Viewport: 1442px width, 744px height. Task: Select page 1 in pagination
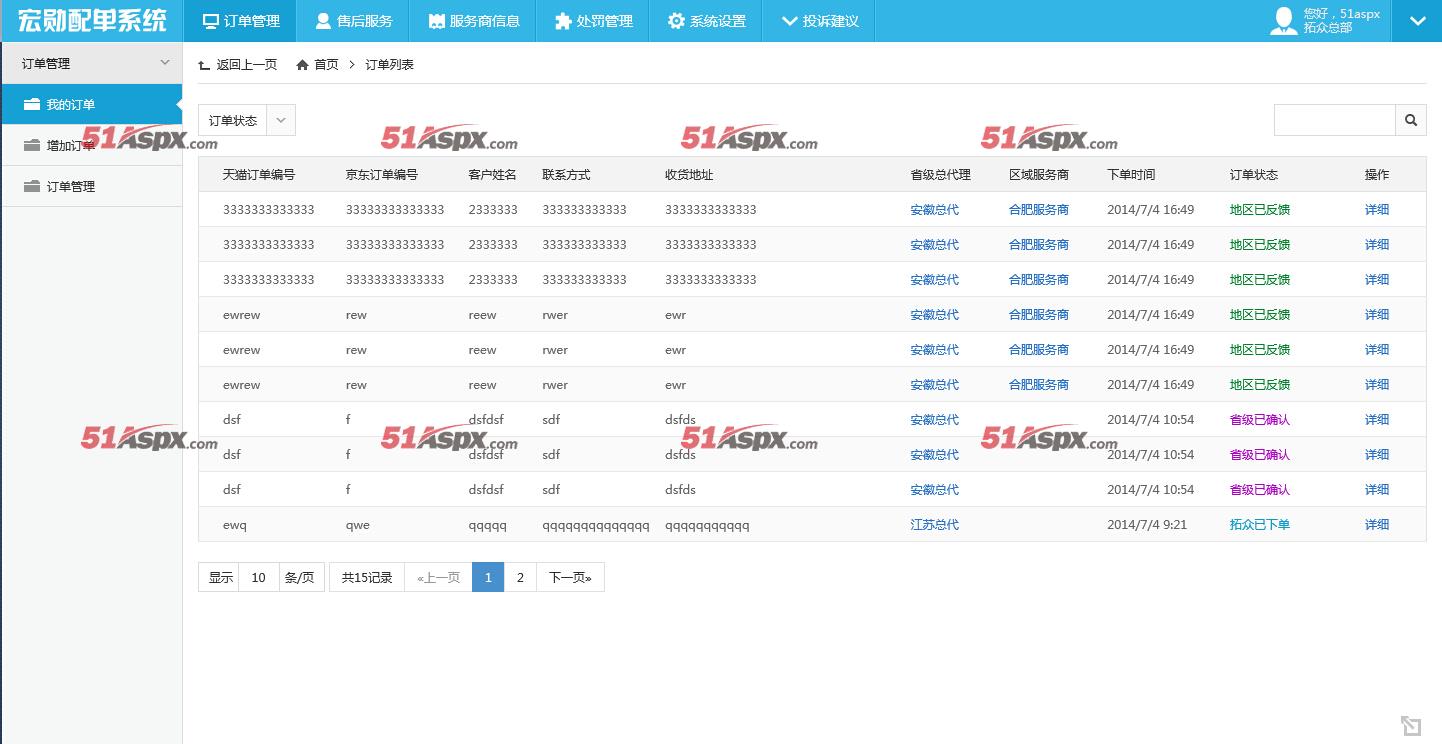(x=488, y=577)
